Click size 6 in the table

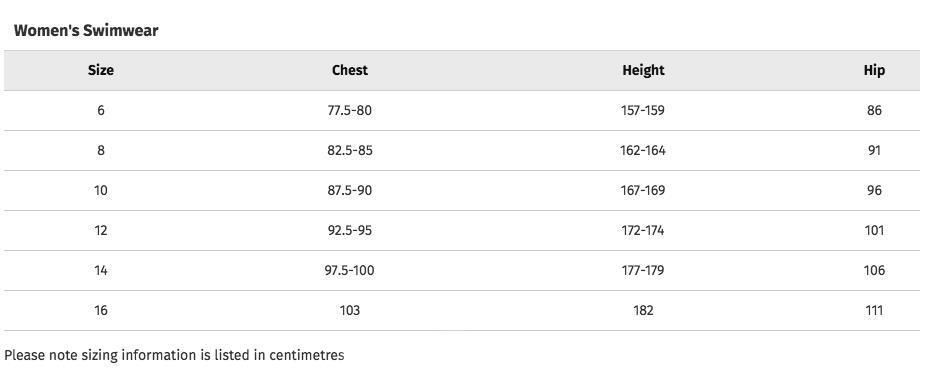click(101, 110)
